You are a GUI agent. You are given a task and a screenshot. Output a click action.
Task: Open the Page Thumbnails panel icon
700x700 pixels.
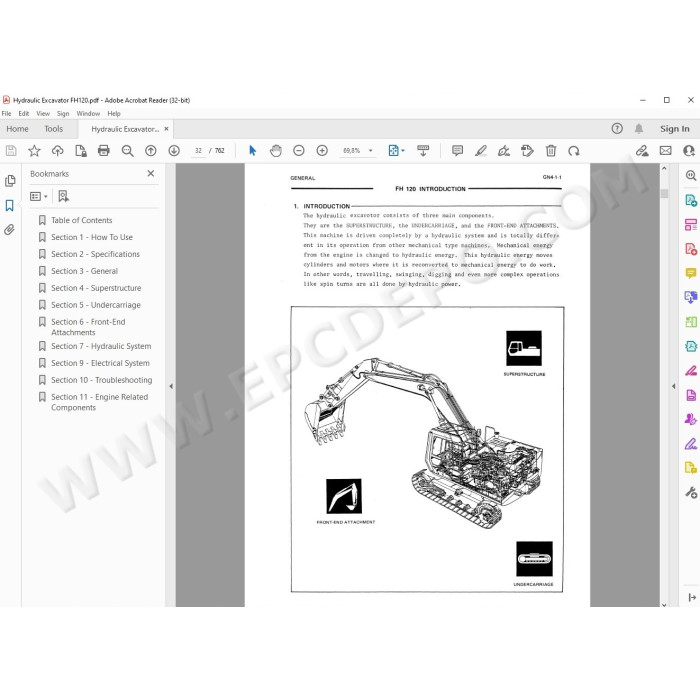(10, 181)
